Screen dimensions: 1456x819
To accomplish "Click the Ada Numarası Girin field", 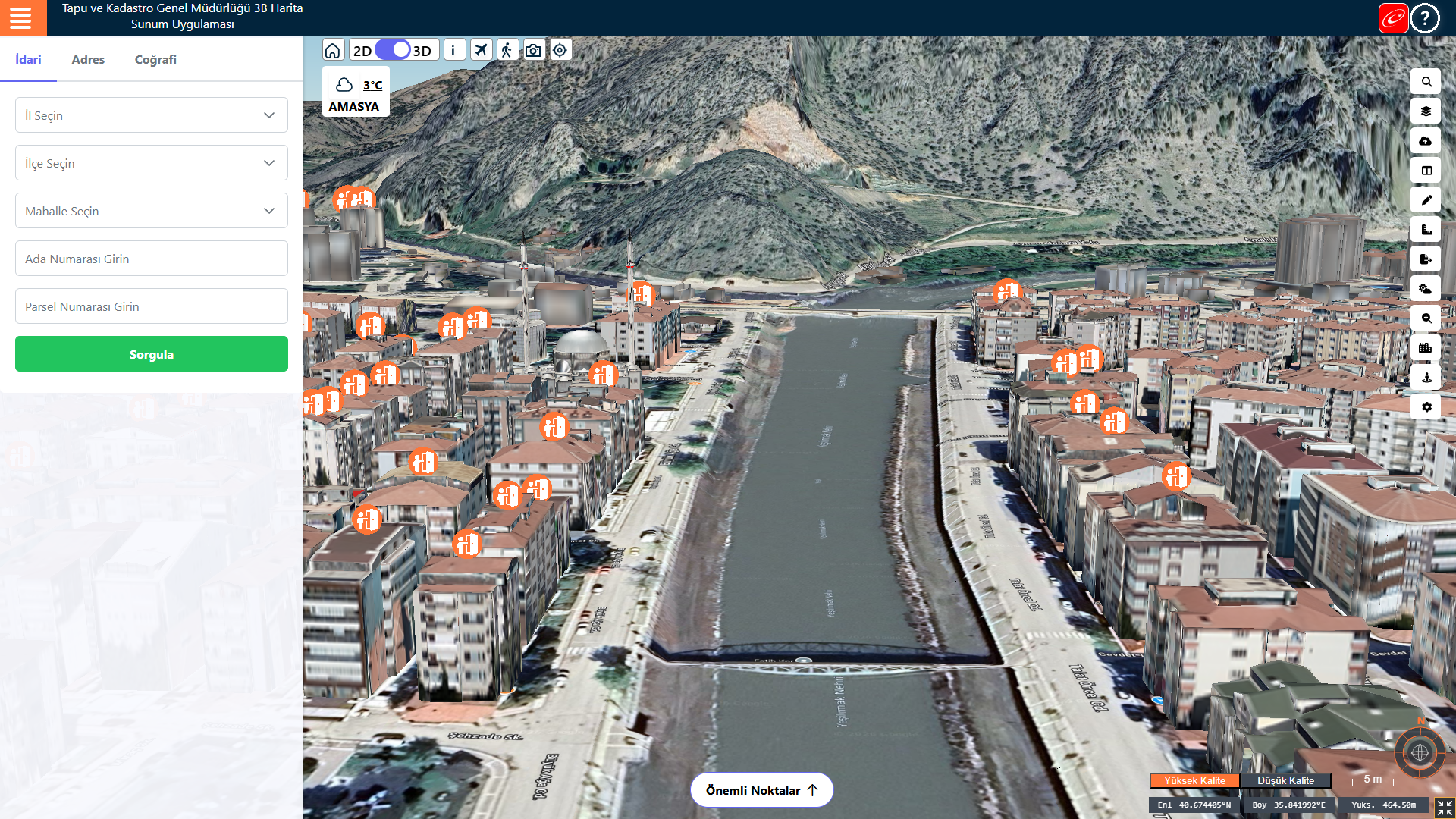I will point(152,259).
